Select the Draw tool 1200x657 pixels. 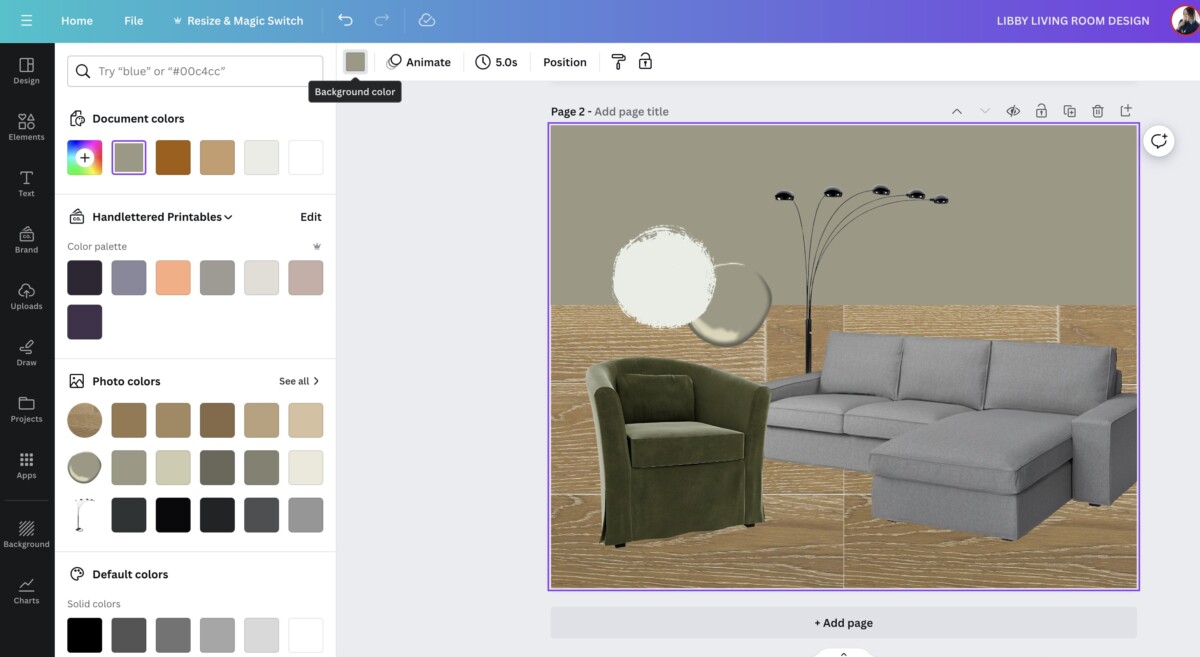pyautogui.click(x=26, y=352)
